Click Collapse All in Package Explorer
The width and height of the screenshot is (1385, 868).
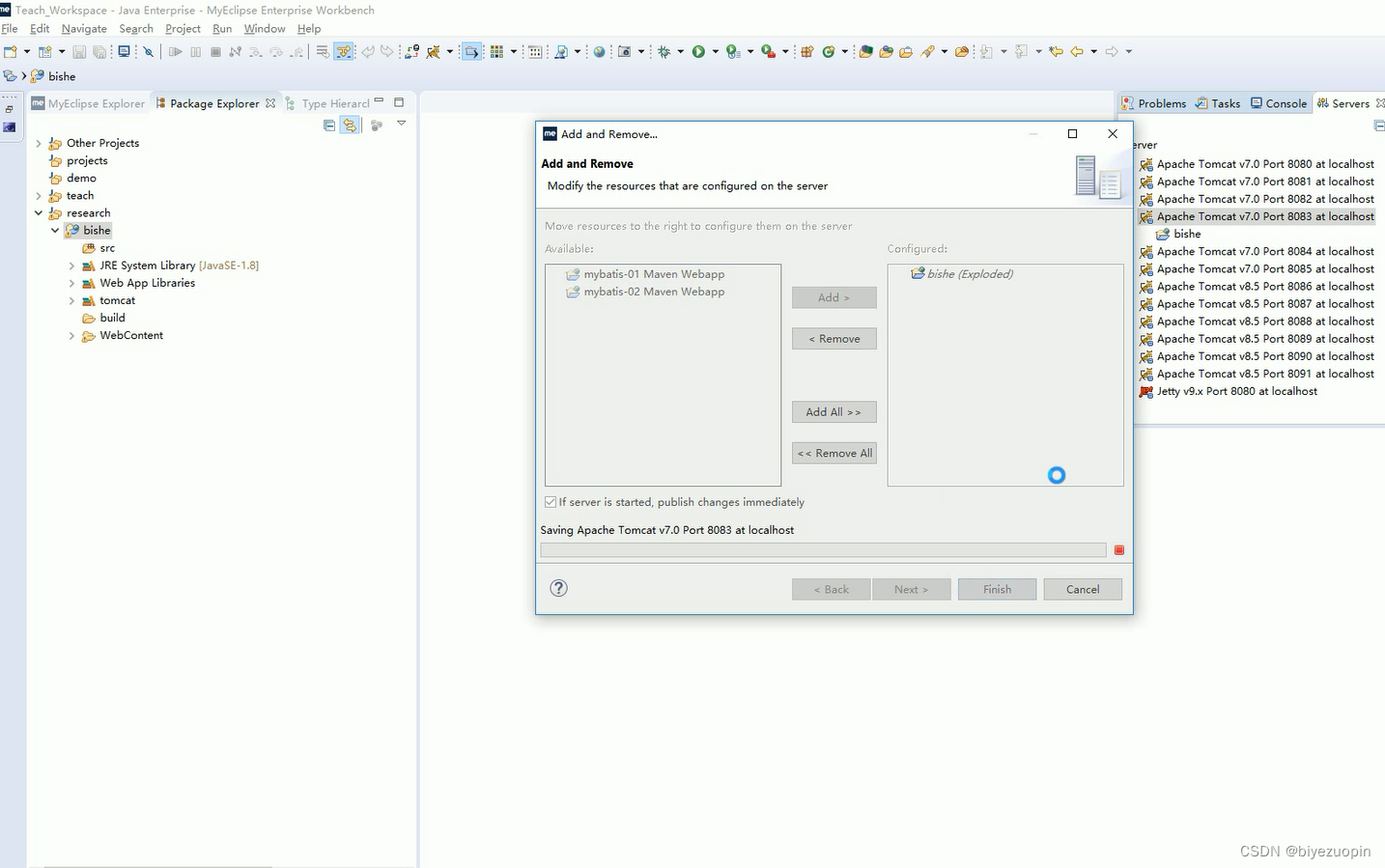pyautogui.click(x=329, y=126)
